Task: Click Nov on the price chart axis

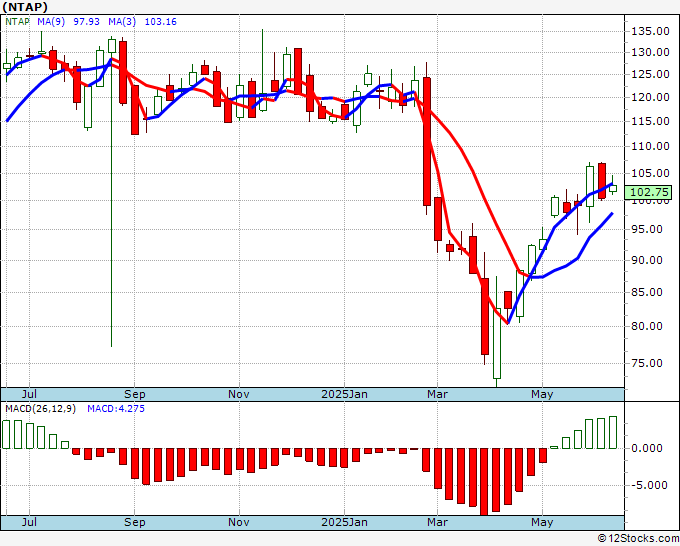Action: click(239, 394)
